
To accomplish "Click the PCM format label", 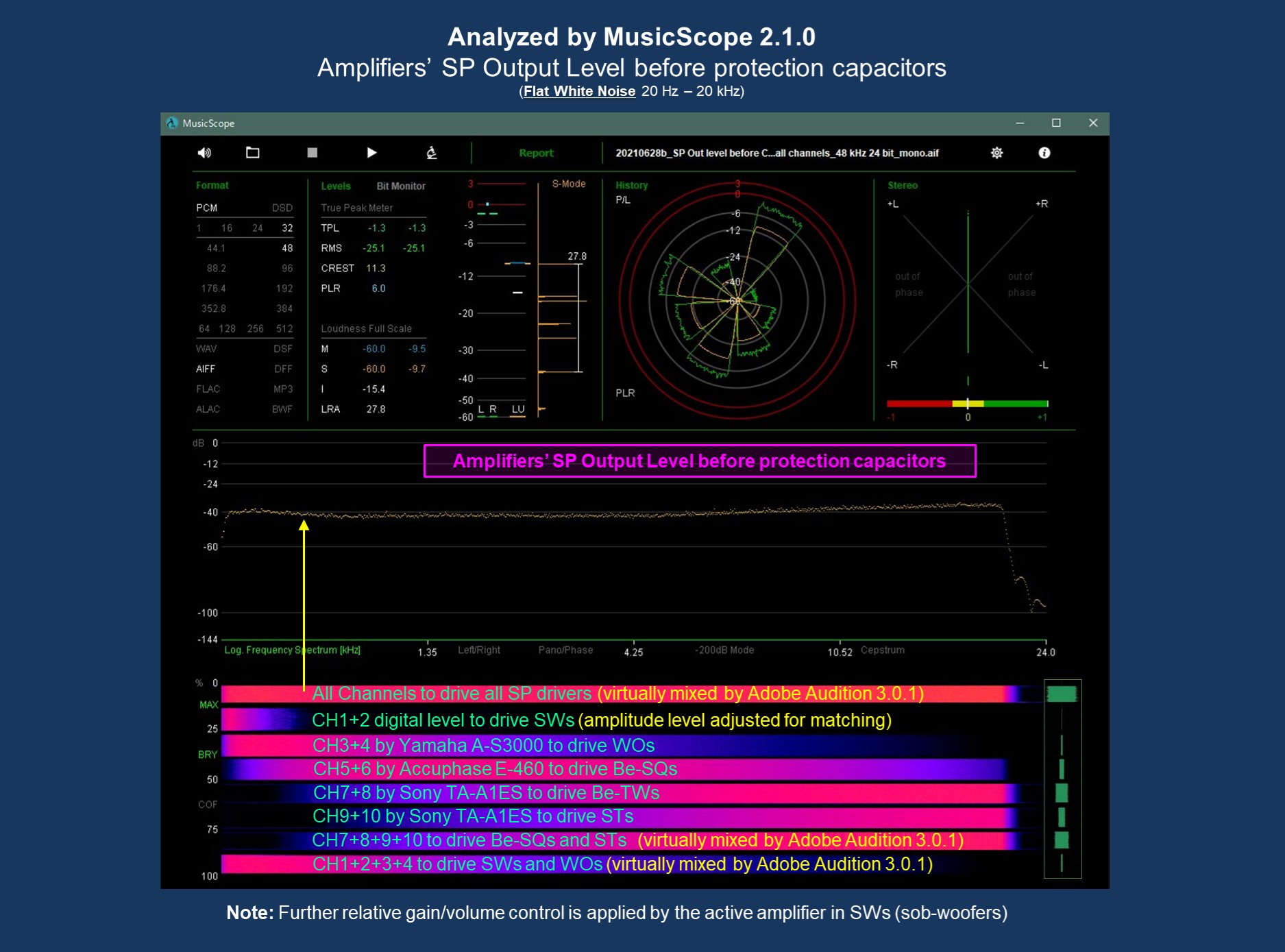I will [206, 208].
